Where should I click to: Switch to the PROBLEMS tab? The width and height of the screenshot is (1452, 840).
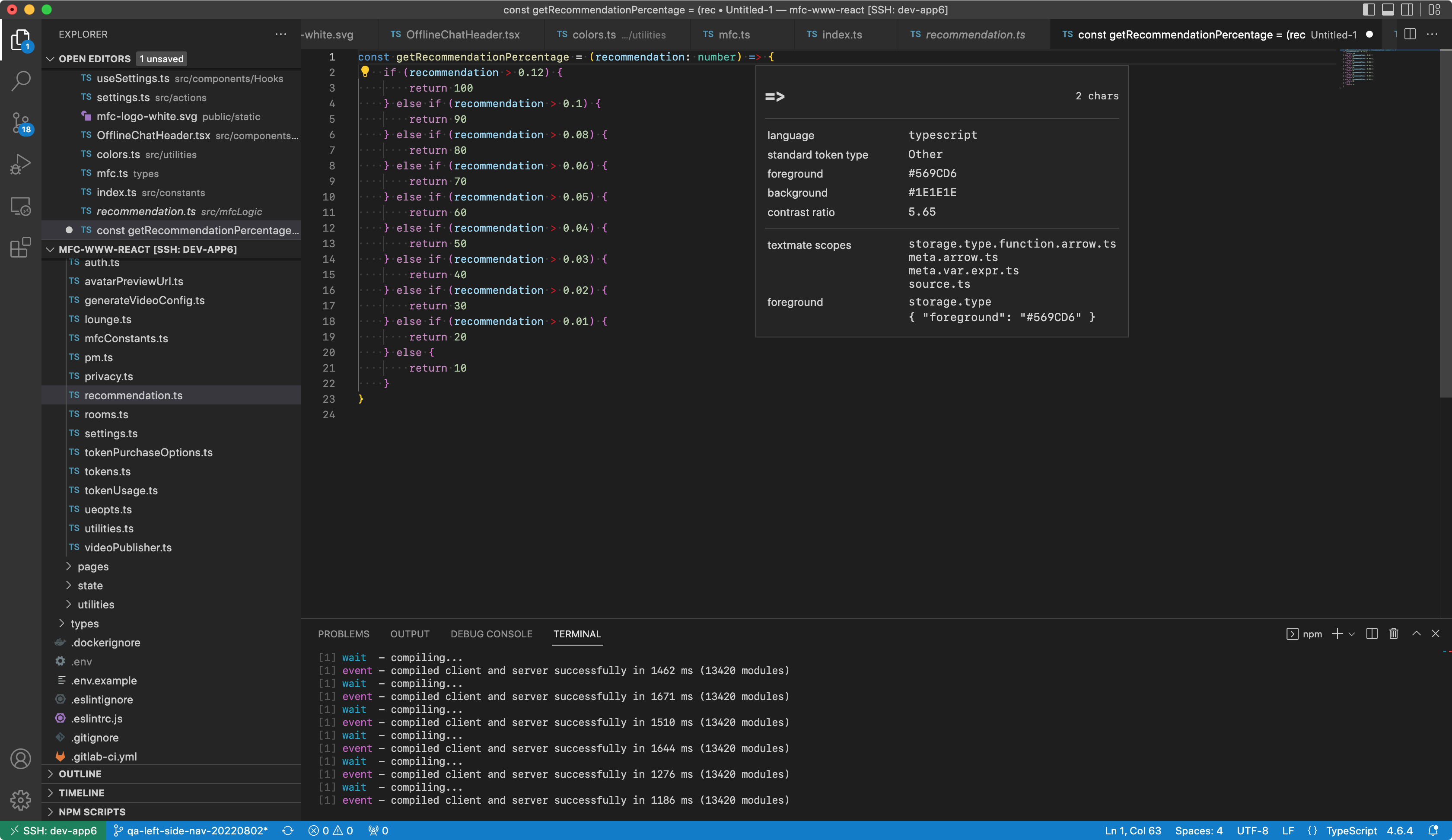(x=344, y=634)
